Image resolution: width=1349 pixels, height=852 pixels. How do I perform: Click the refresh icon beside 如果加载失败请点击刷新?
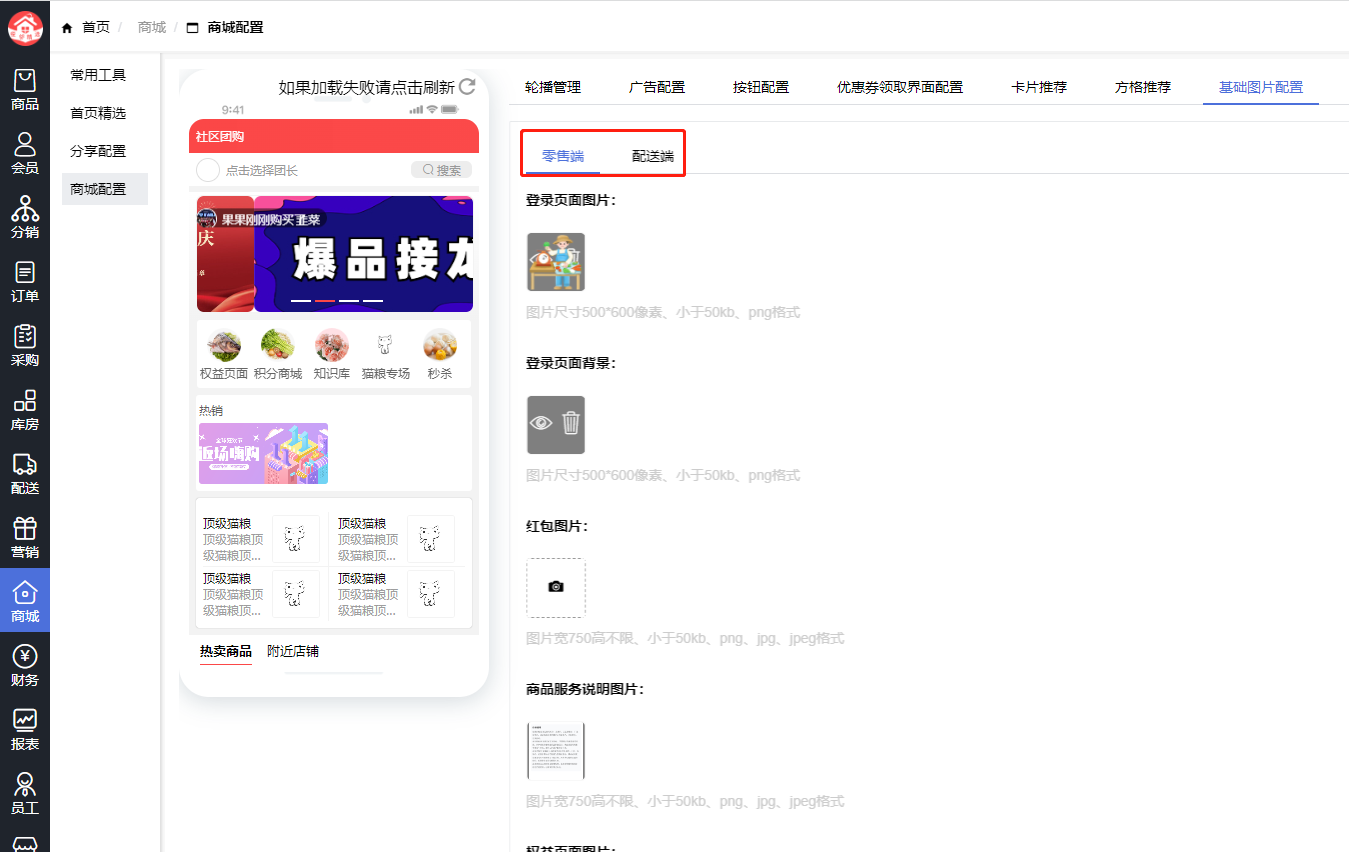pyautogui.click(x=467, y=87)
